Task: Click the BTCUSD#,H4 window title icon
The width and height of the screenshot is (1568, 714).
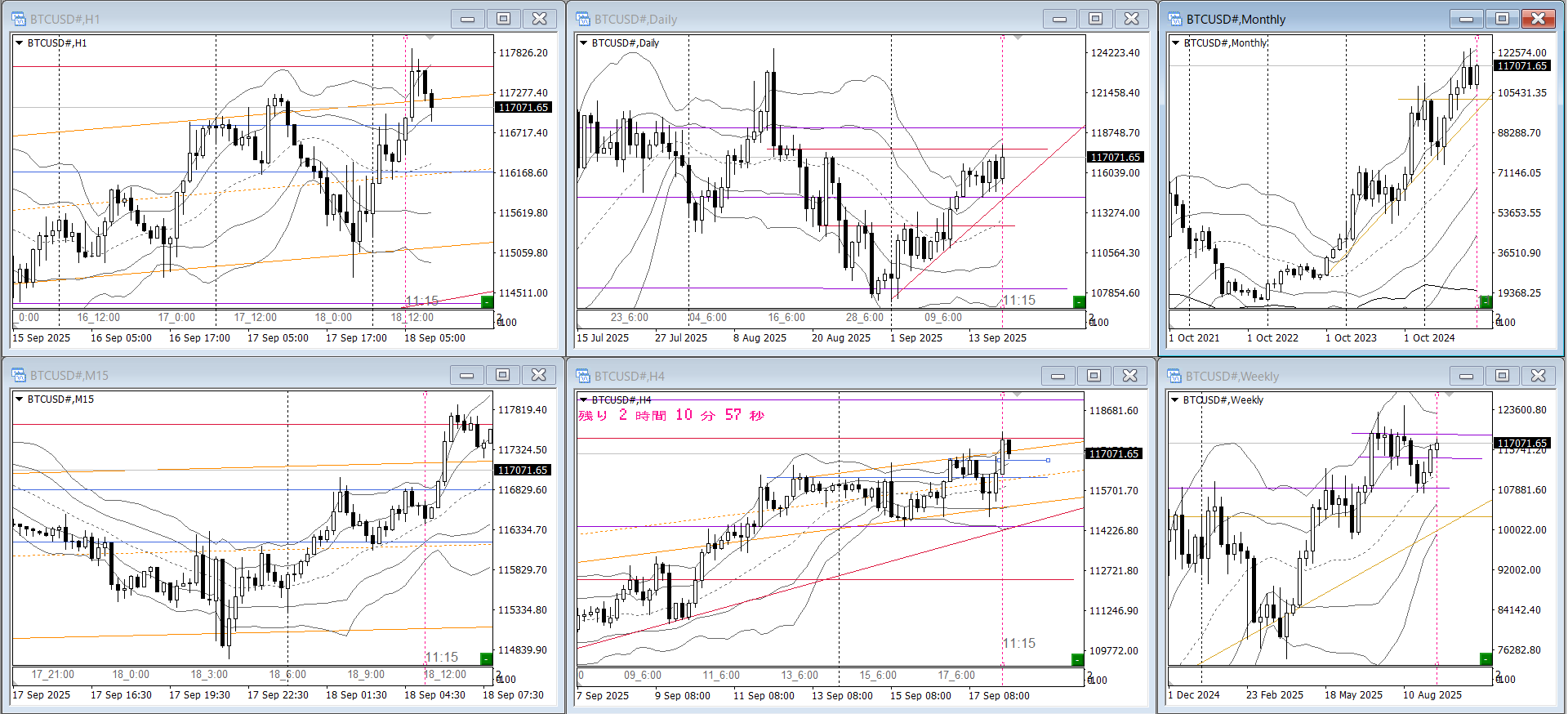Action: pyautogui.click(x=583, y=376)
